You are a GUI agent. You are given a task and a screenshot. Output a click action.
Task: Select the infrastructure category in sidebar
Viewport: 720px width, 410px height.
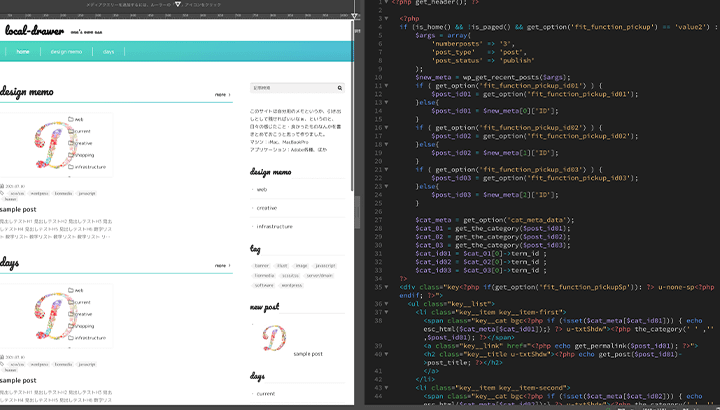click(274, 226)
